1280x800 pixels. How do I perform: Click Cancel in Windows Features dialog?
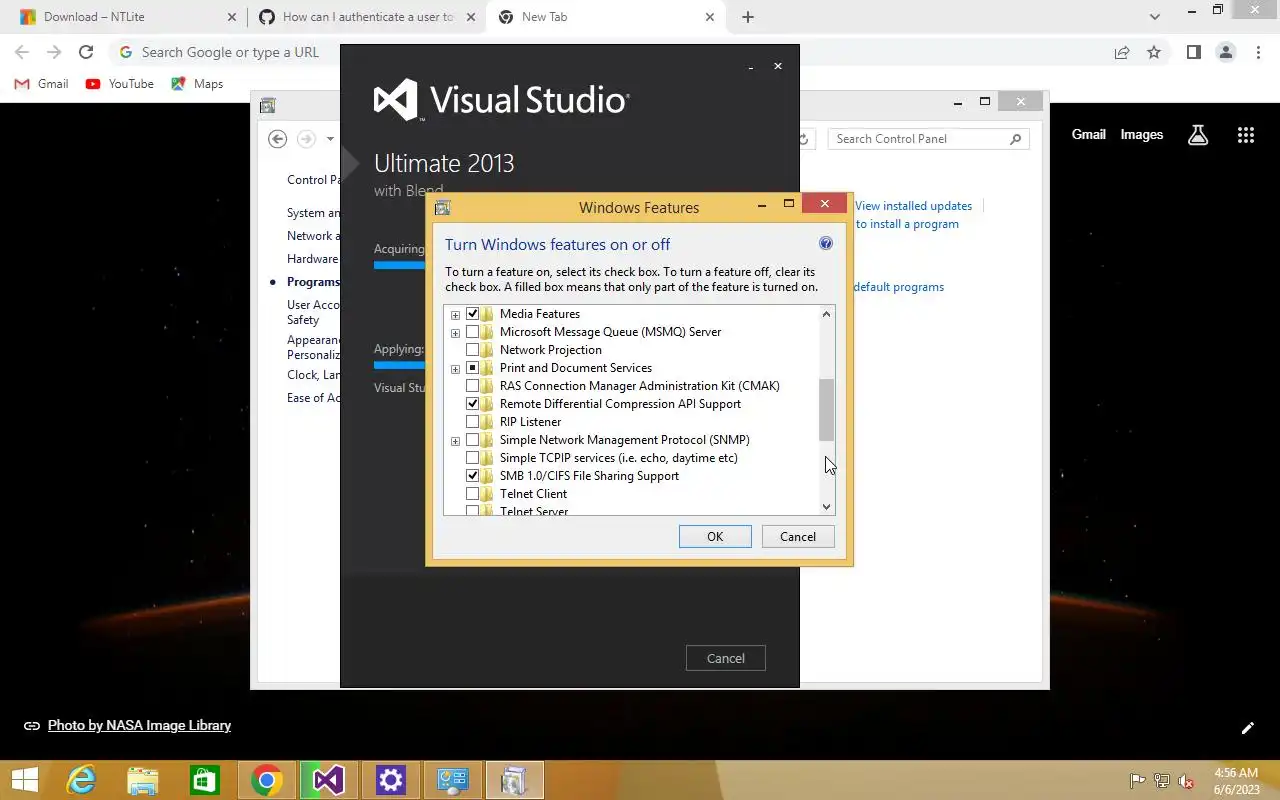click(798, 537)
